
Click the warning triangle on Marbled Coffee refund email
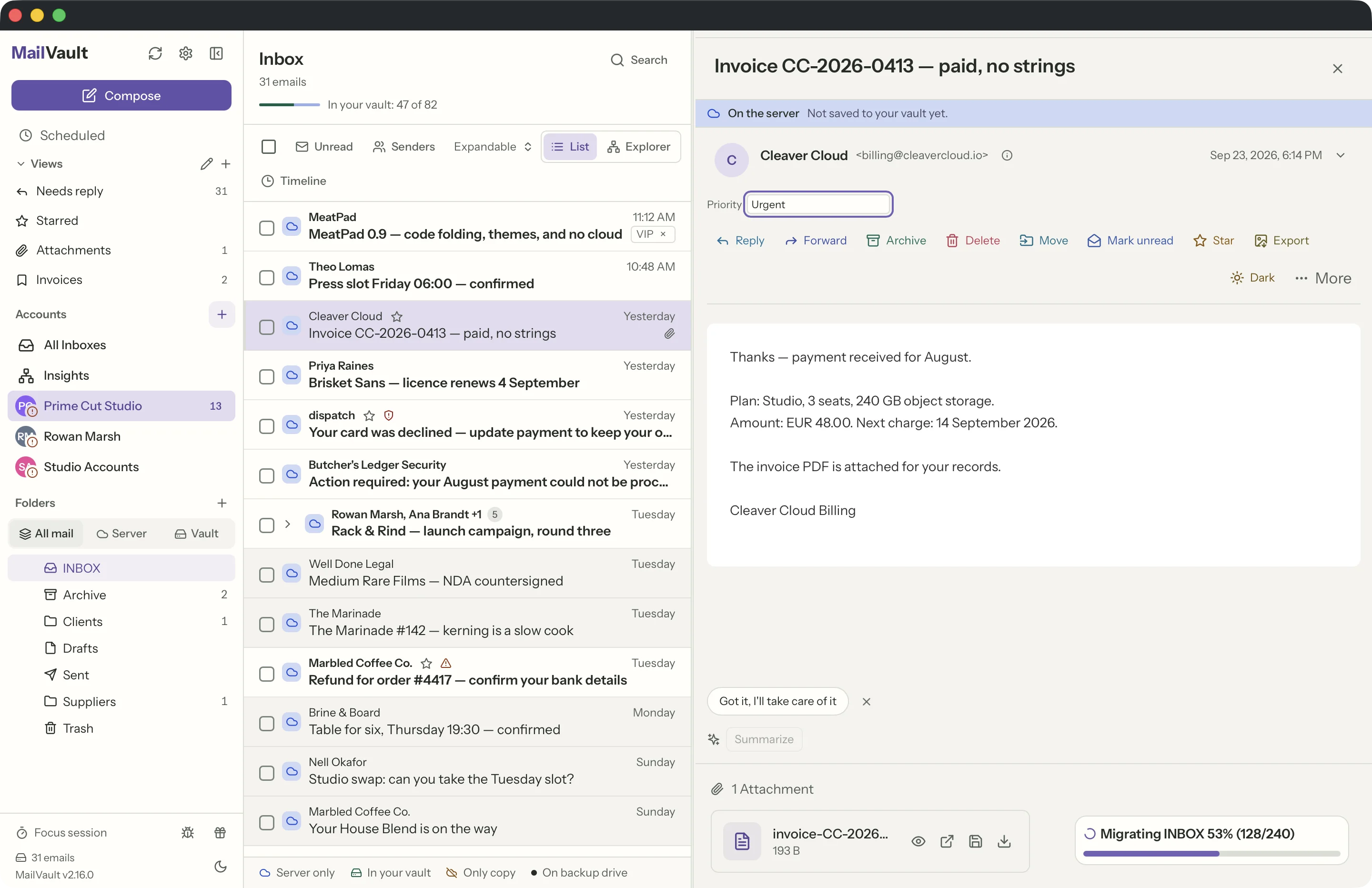coord(446,663)
